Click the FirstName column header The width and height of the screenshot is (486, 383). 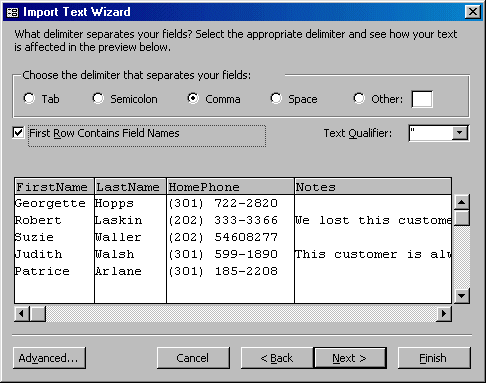point(54,187)
